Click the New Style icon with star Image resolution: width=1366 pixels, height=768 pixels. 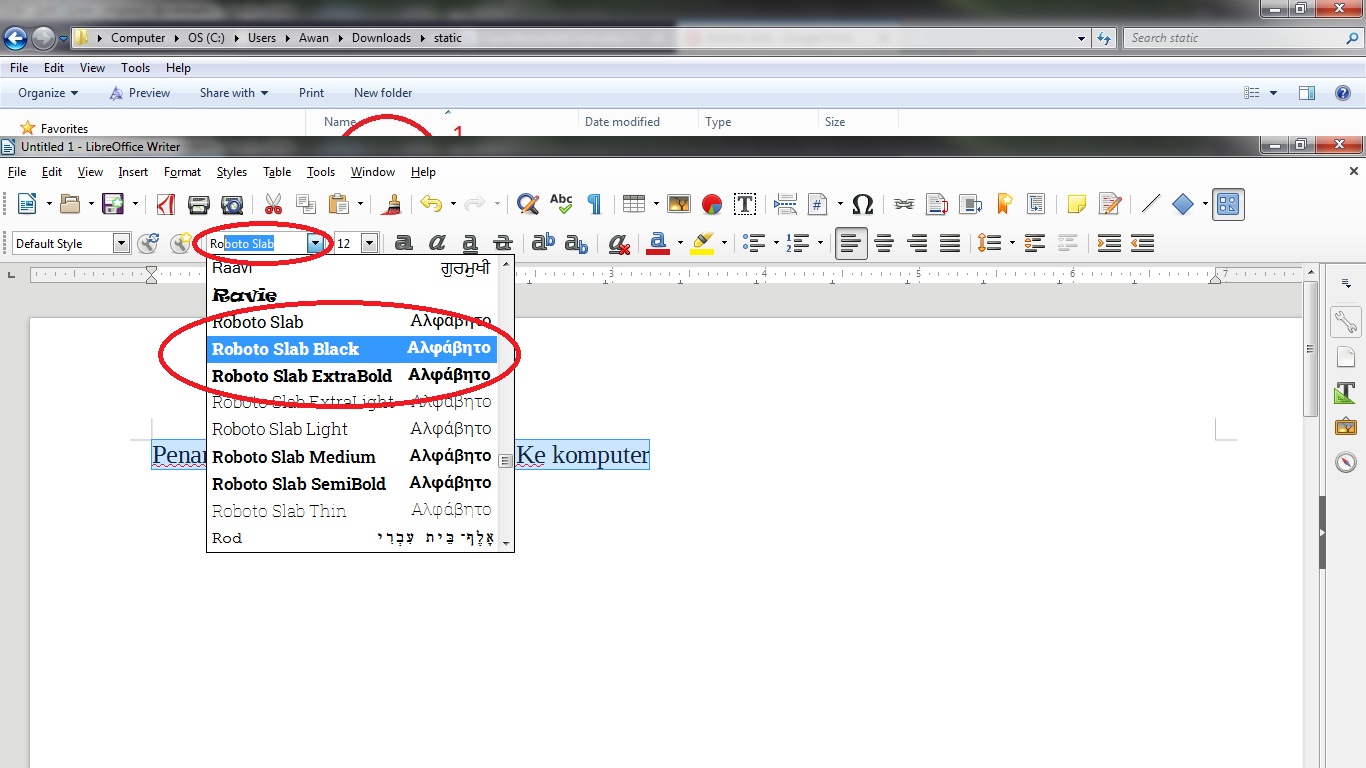point(180,243)
